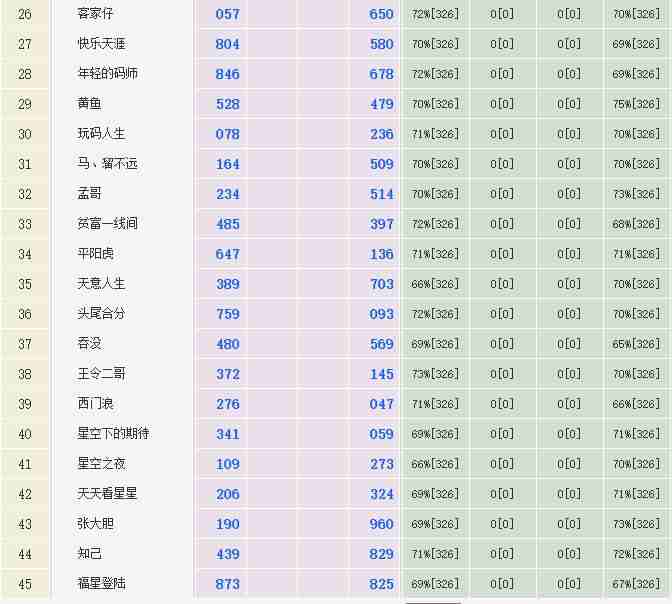Select the number 703 in row 35
Viewport: 672px width, 604px height.
tap(381, 284)
